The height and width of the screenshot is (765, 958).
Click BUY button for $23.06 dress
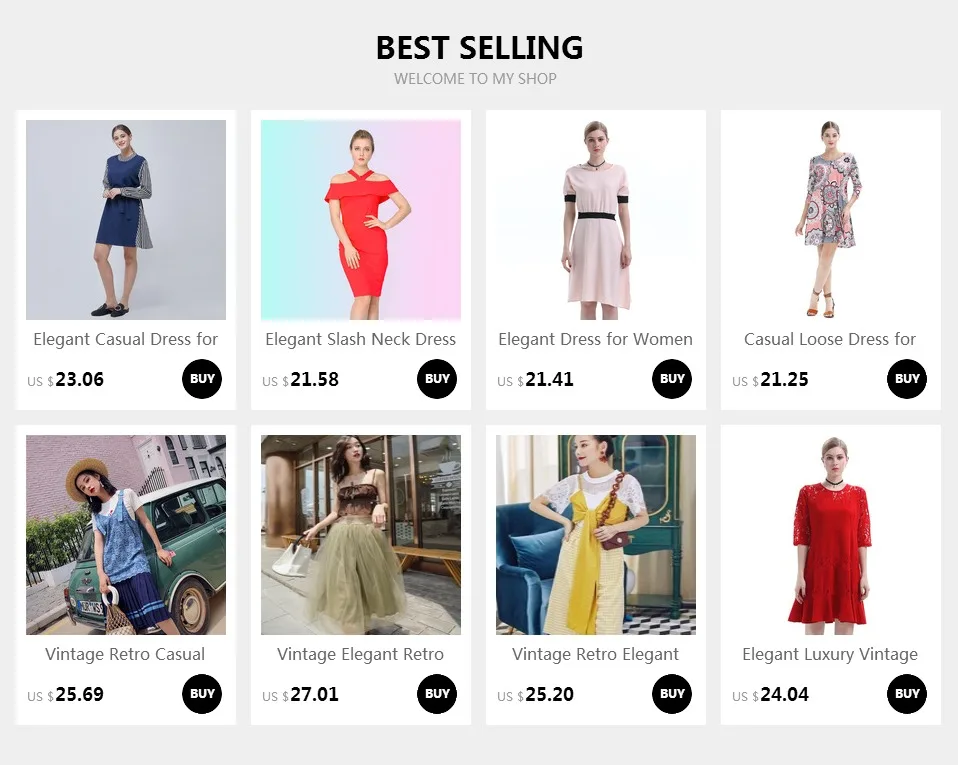coord(202,379)
